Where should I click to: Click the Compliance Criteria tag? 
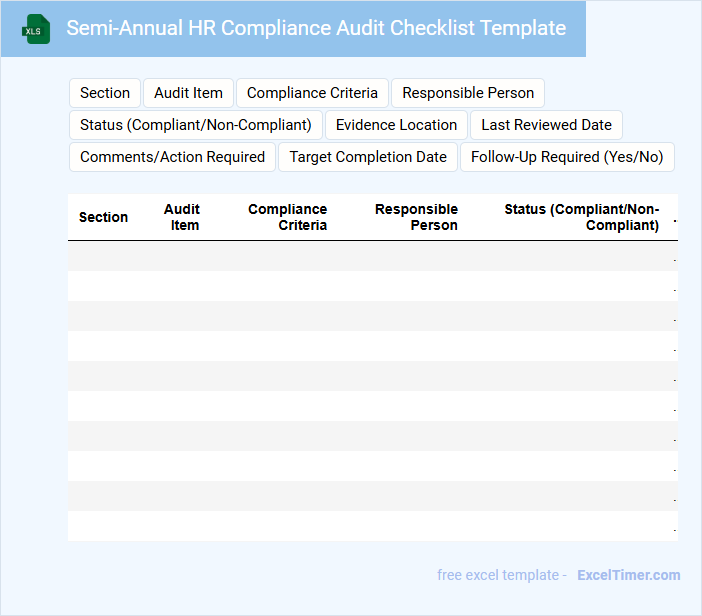(x=312, y=93)
